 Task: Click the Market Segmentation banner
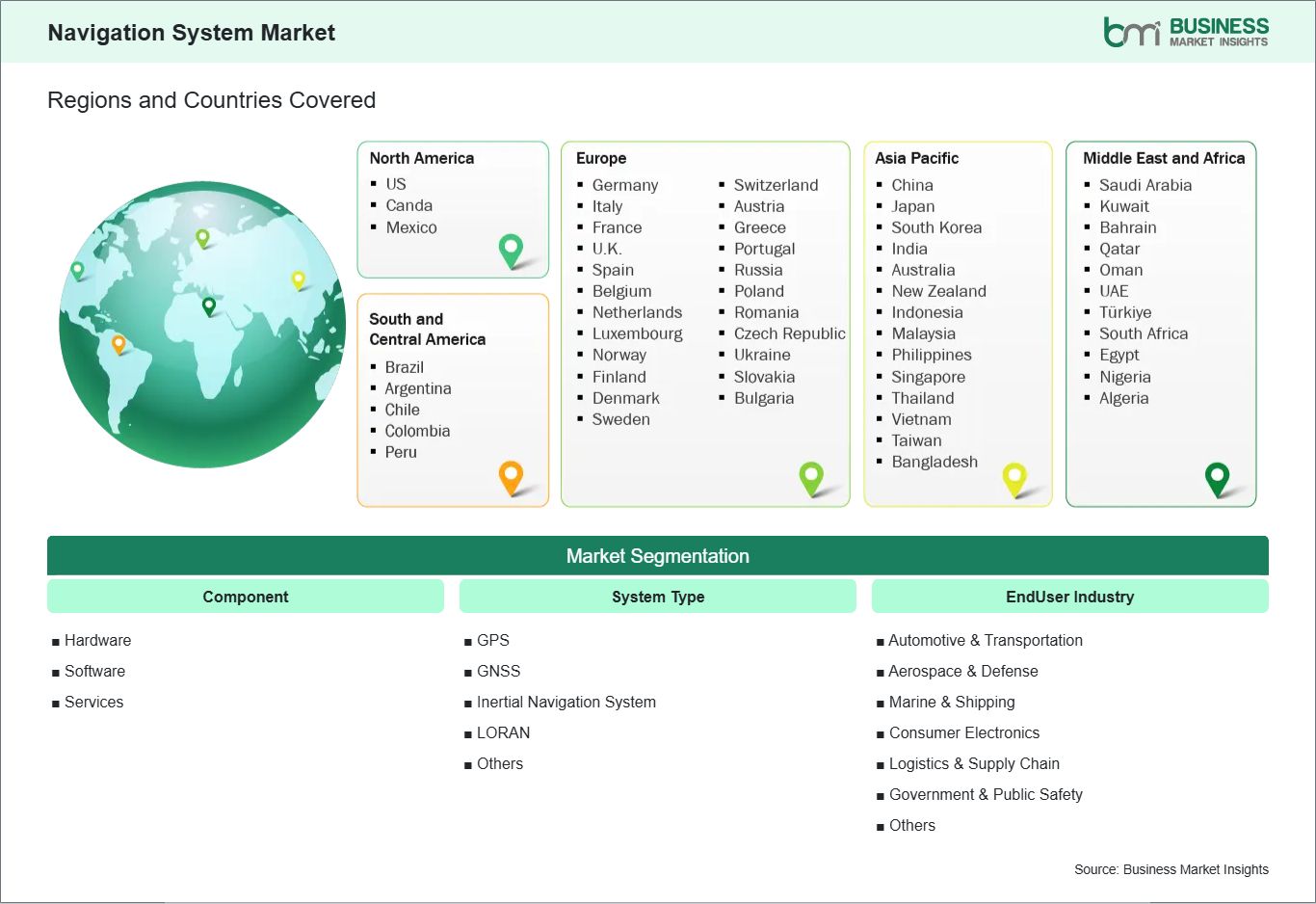tap(658, 556)
